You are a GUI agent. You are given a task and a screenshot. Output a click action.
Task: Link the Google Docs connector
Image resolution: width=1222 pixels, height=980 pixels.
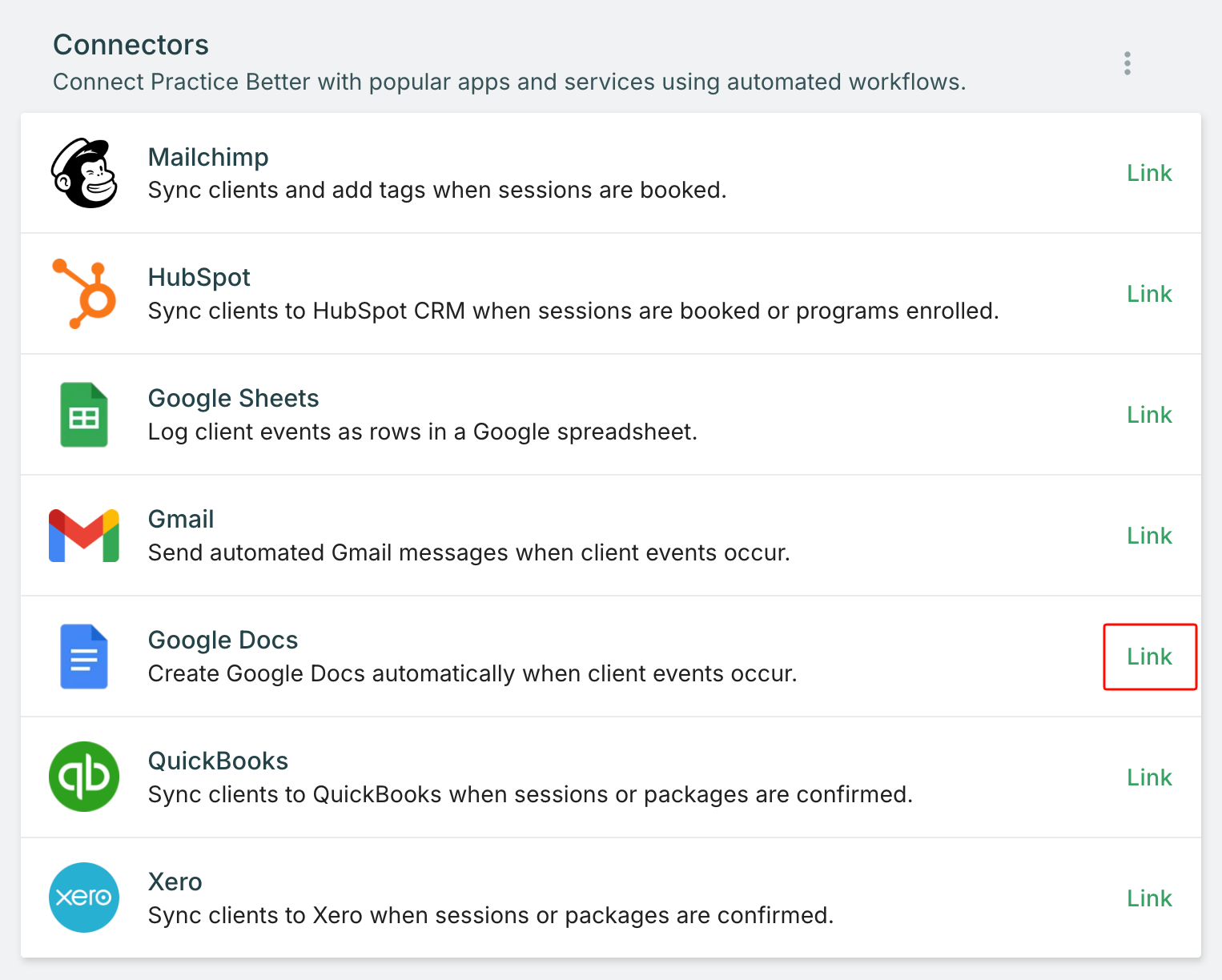[1149, 657]
